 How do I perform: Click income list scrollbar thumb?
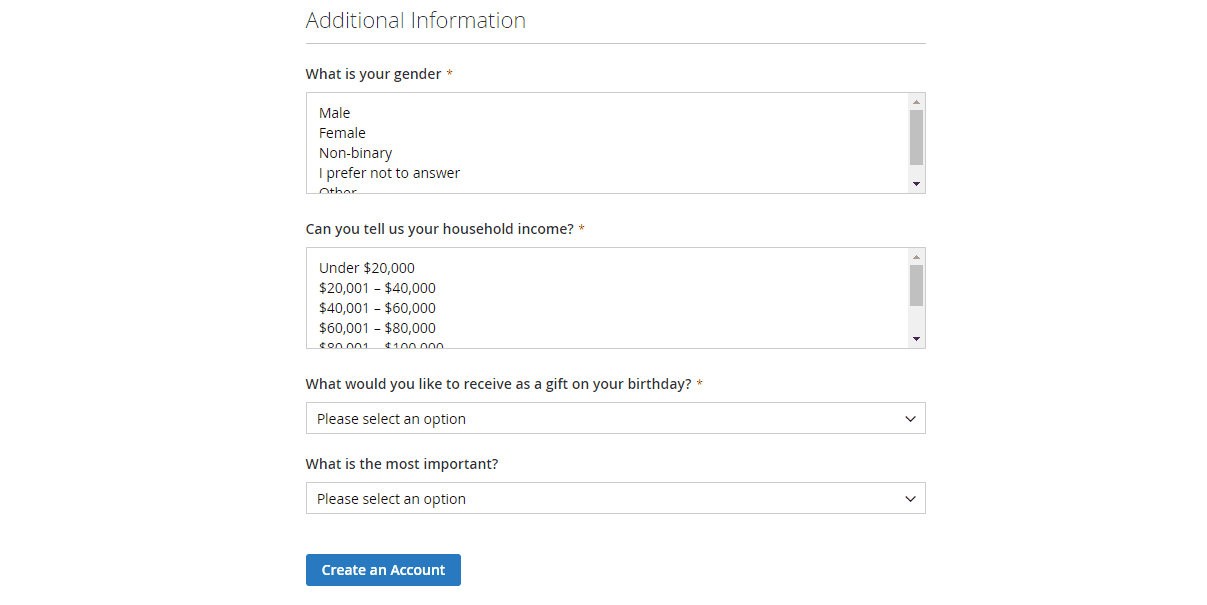click(916, 285)
